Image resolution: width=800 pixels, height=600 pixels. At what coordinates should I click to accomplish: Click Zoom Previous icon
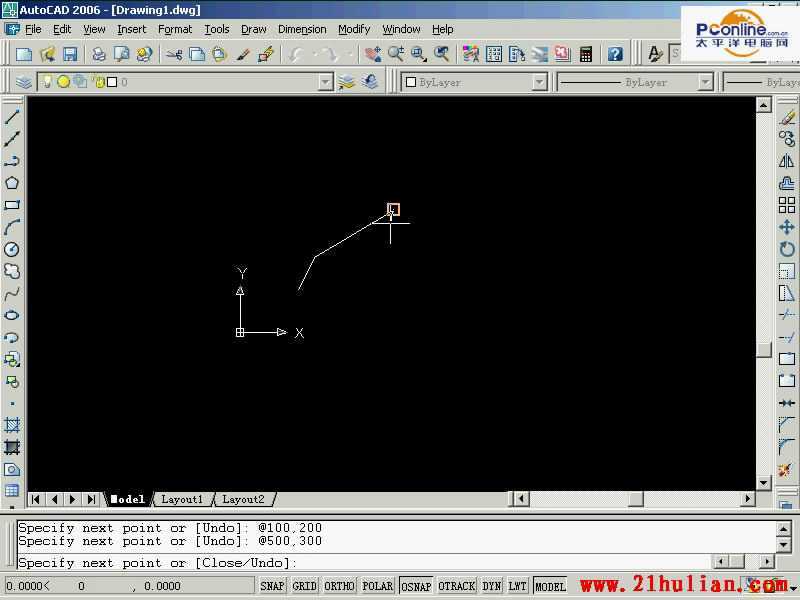(x=441, y=54)
